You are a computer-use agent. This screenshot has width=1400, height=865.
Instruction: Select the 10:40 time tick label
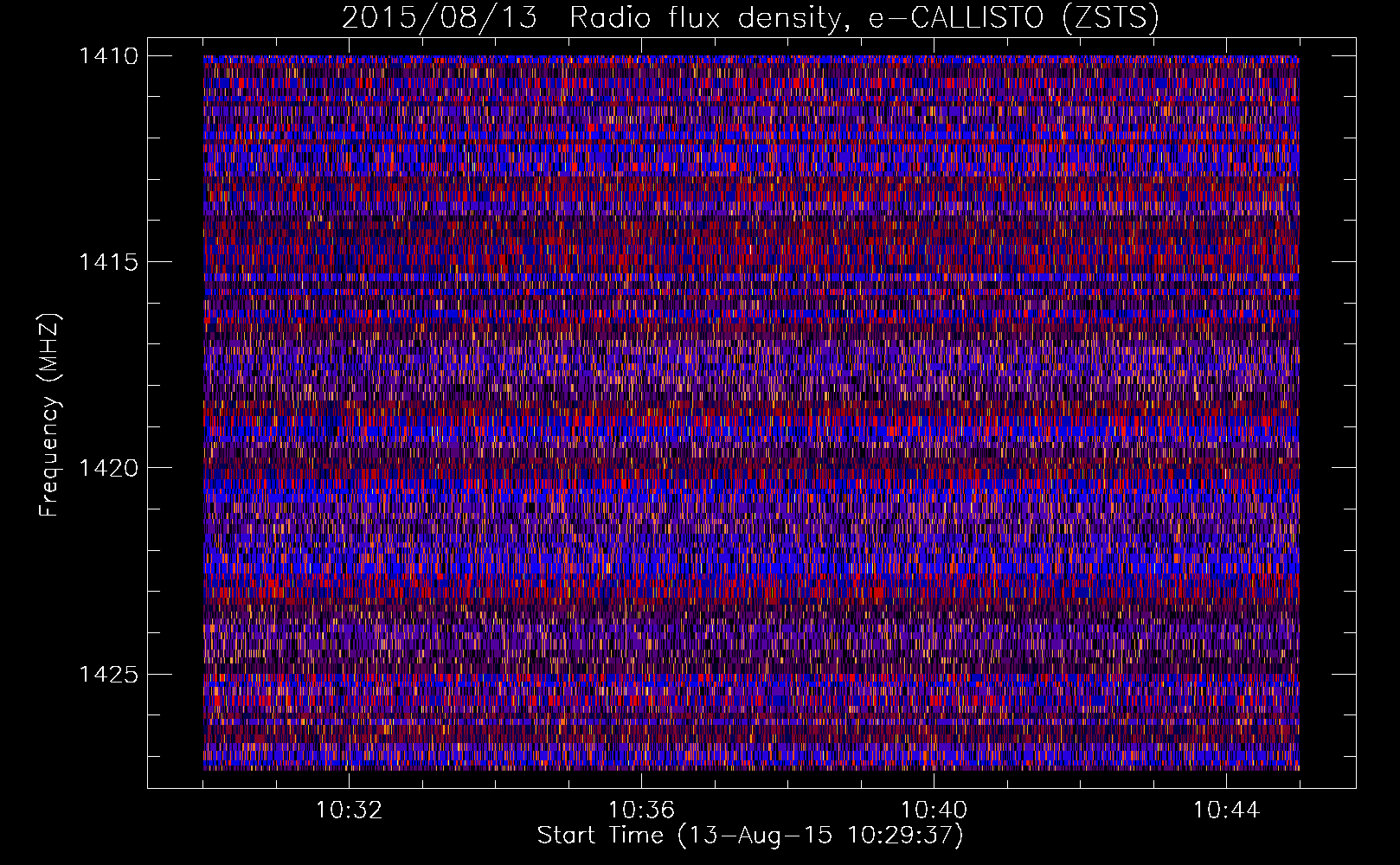pos(934,811)
